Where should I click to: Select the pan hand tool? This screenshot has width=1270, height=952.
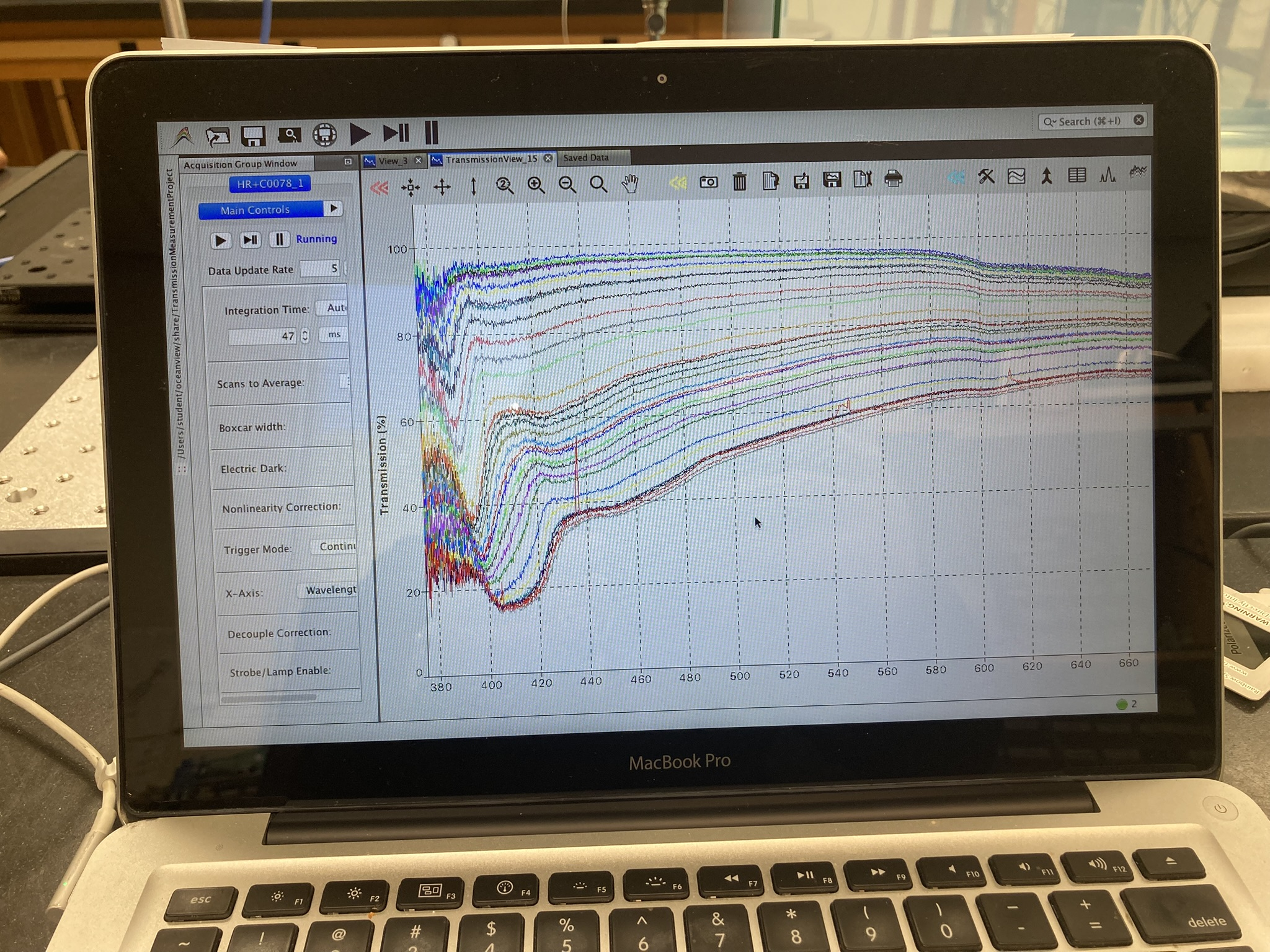coord(630,184)
